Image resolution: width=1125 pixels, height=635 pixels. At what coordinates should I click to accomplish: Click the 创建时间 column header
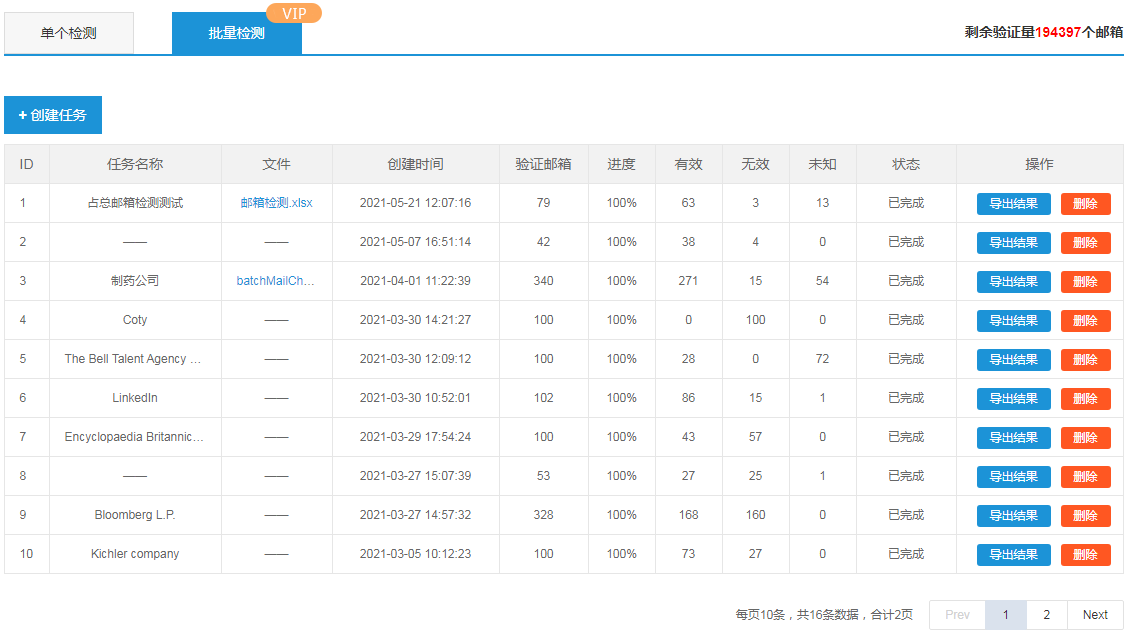tap(415, 164)
